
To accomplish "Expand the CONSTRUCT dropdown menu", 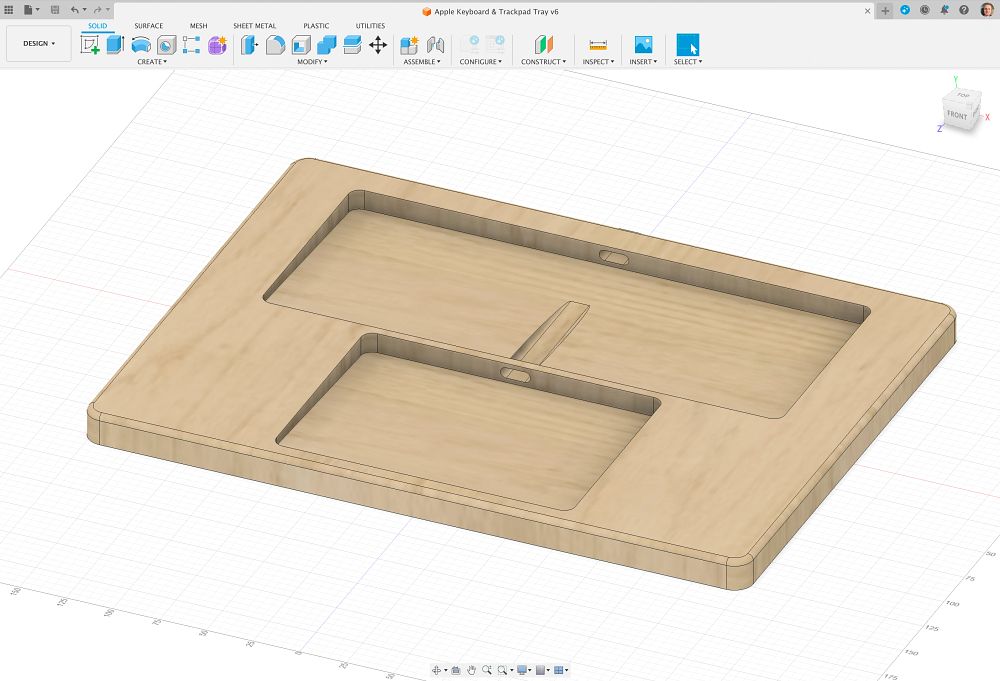I will tap(543, 62).
